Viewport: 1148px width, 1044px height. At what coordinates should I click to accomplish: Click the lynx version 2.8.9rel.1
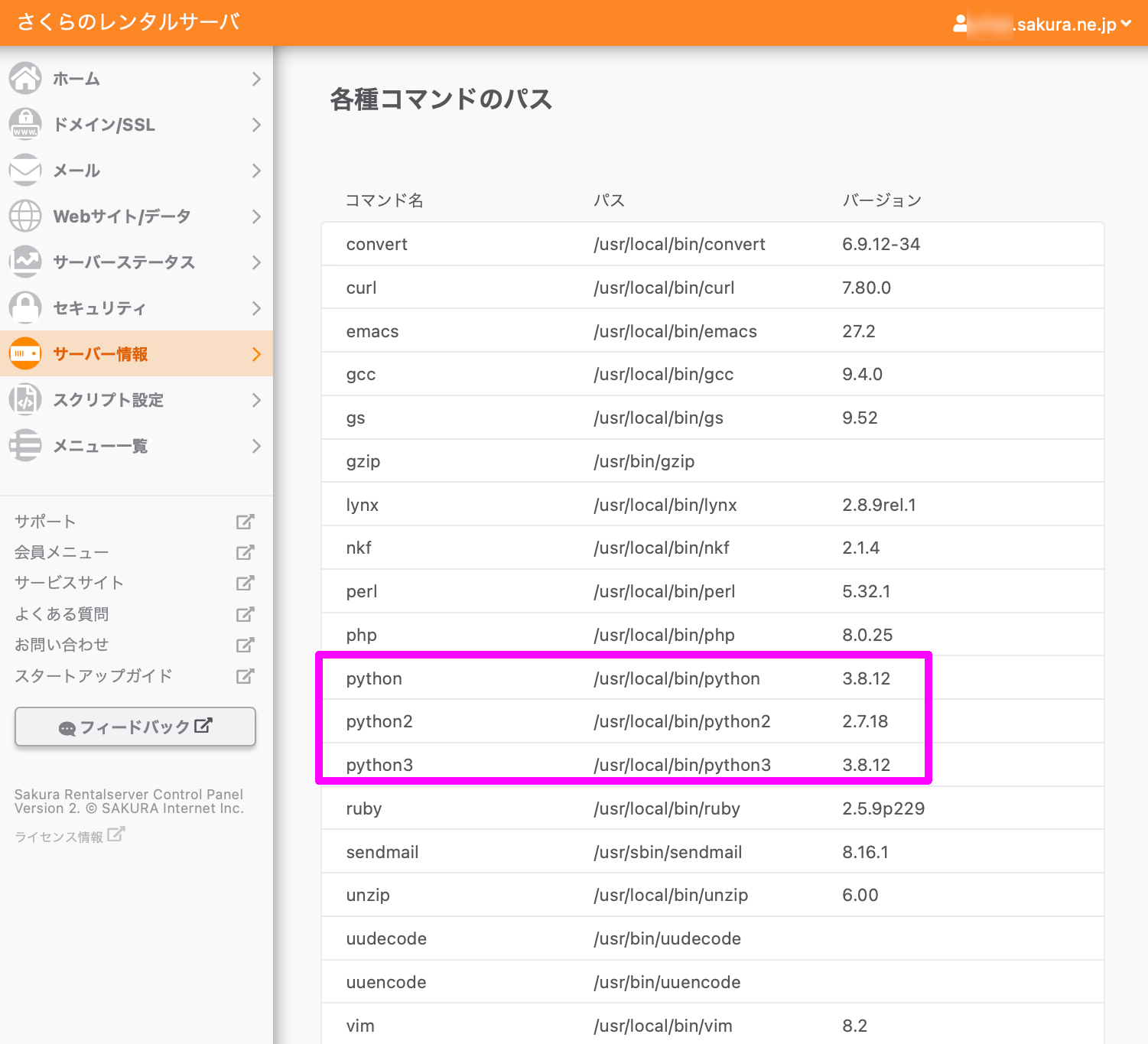tap(879, 505)
